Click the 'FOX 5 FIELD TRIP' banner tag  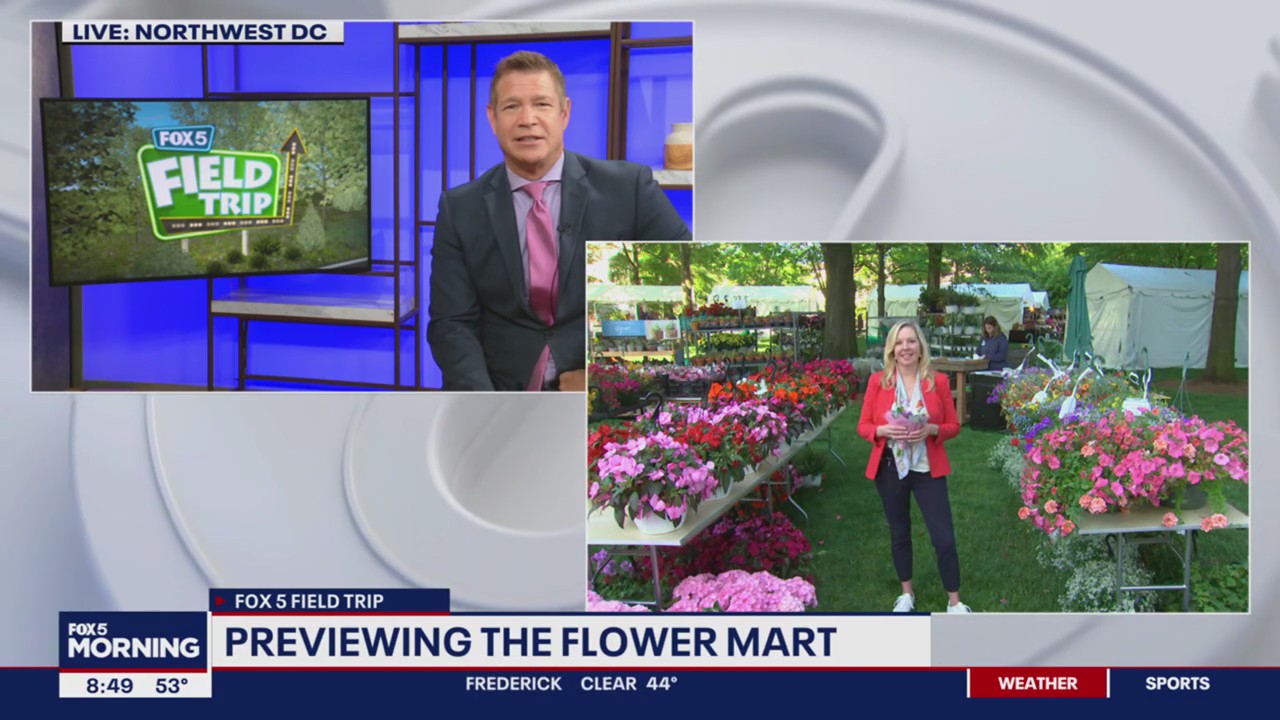tap(329, 601)
